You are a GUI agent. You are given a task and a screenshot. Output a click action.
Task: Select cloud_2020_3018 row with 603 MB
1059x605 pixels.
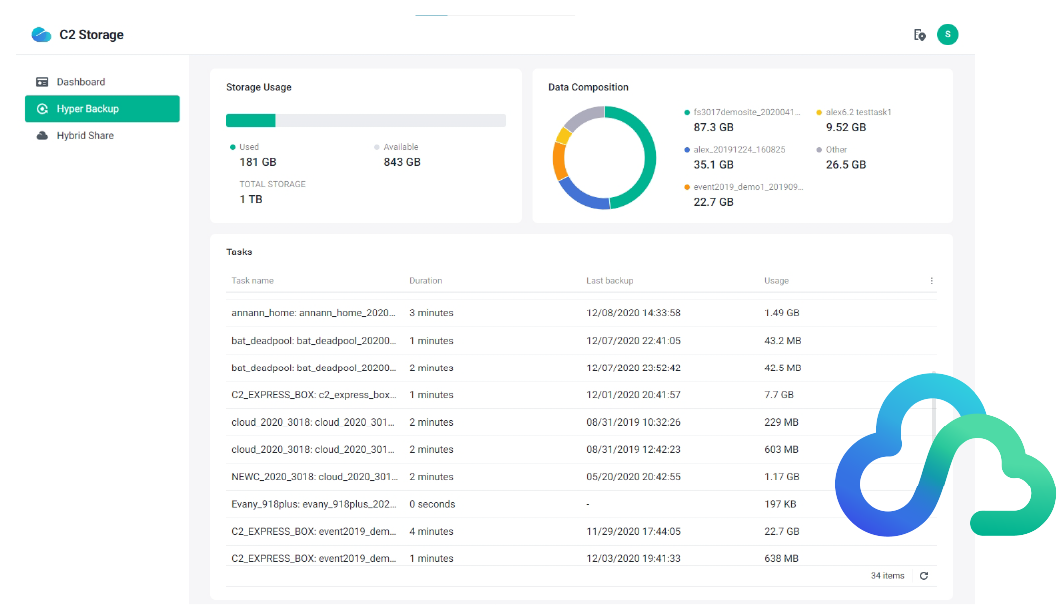[582, 450]
